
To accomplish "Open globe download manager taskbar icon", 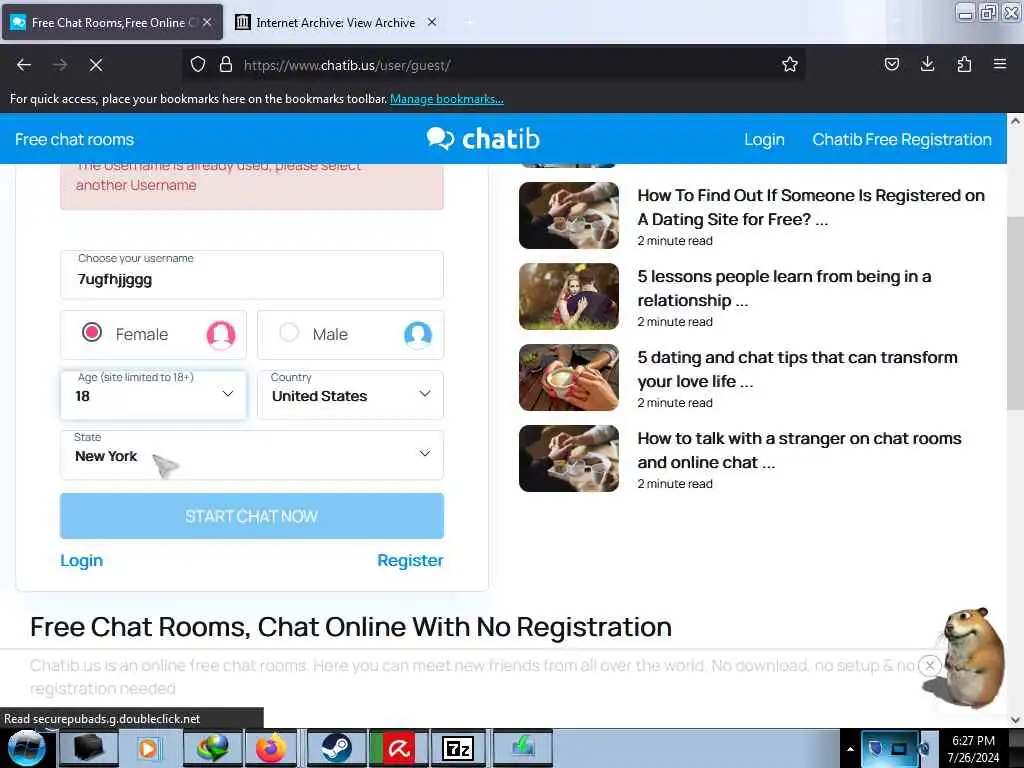I will click(x=213, y=748).
